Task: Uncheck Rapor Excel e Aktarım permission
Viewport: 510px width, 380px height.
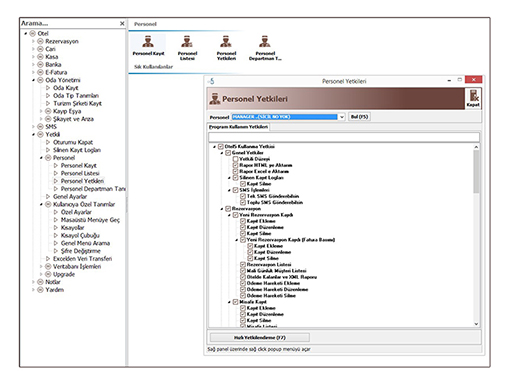Action: pos(235,171)
